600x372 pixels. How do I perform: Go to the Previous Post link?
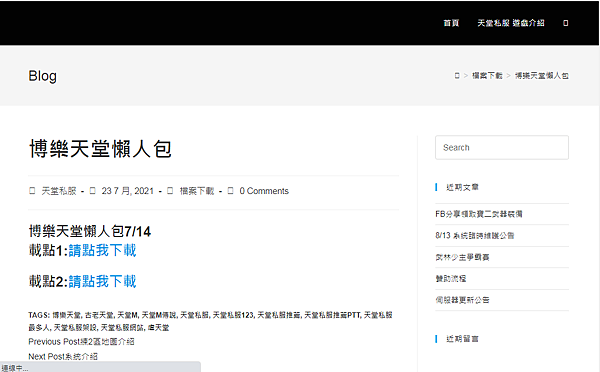[81, 341]
